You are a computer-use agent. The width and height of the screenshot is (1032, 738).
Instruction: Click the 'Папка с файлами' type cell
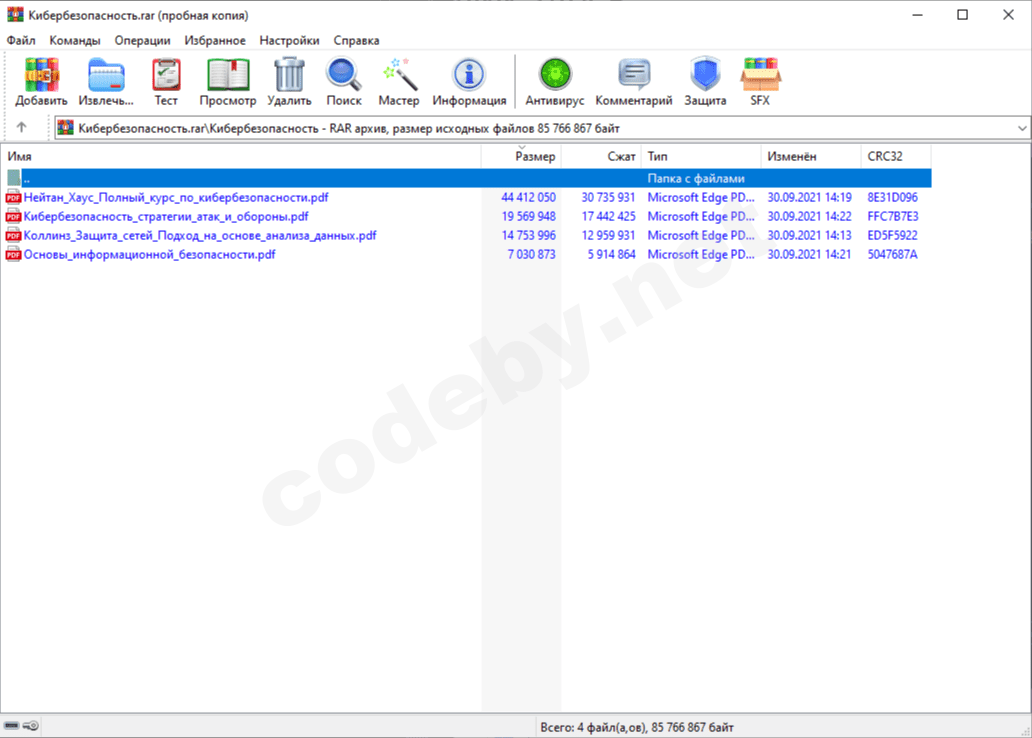(696, 178)
